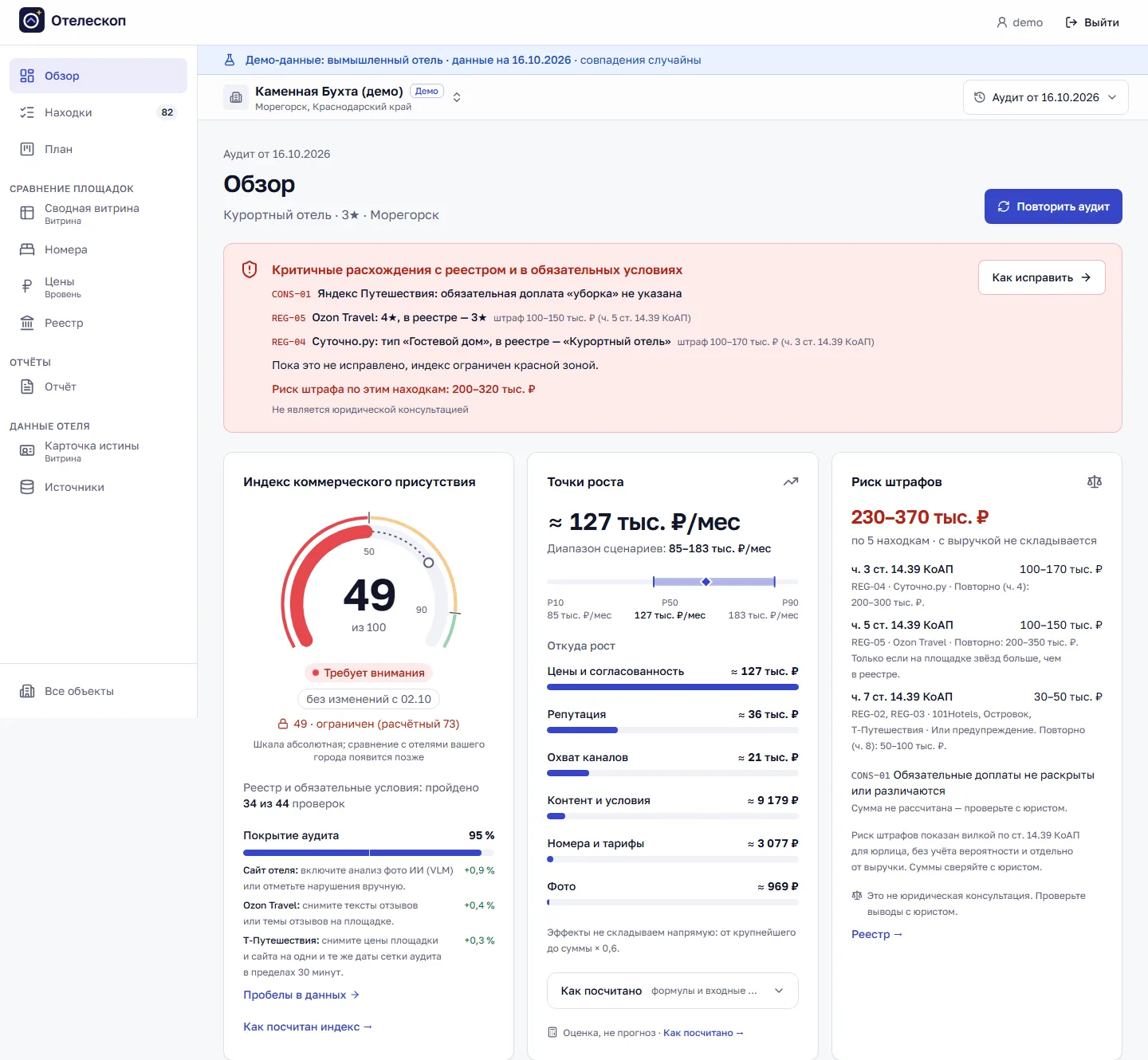Image resolution: width=1148 pixels, height=1060 pixels.
Task: Open План in the sidebar
Action: [x=98, y=149]
